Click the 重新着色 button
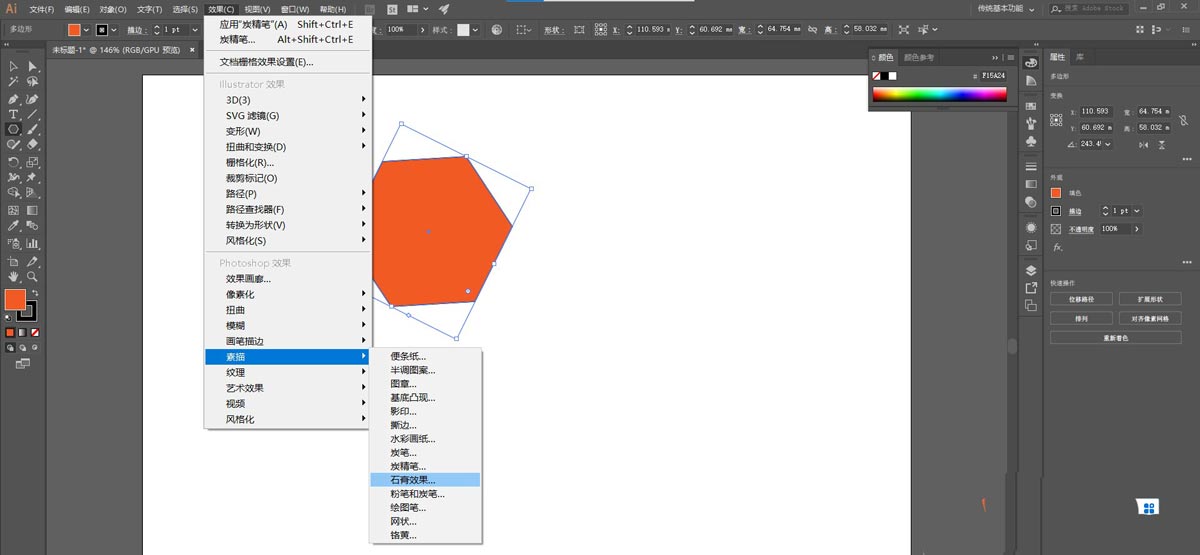 click(1115, 338)
